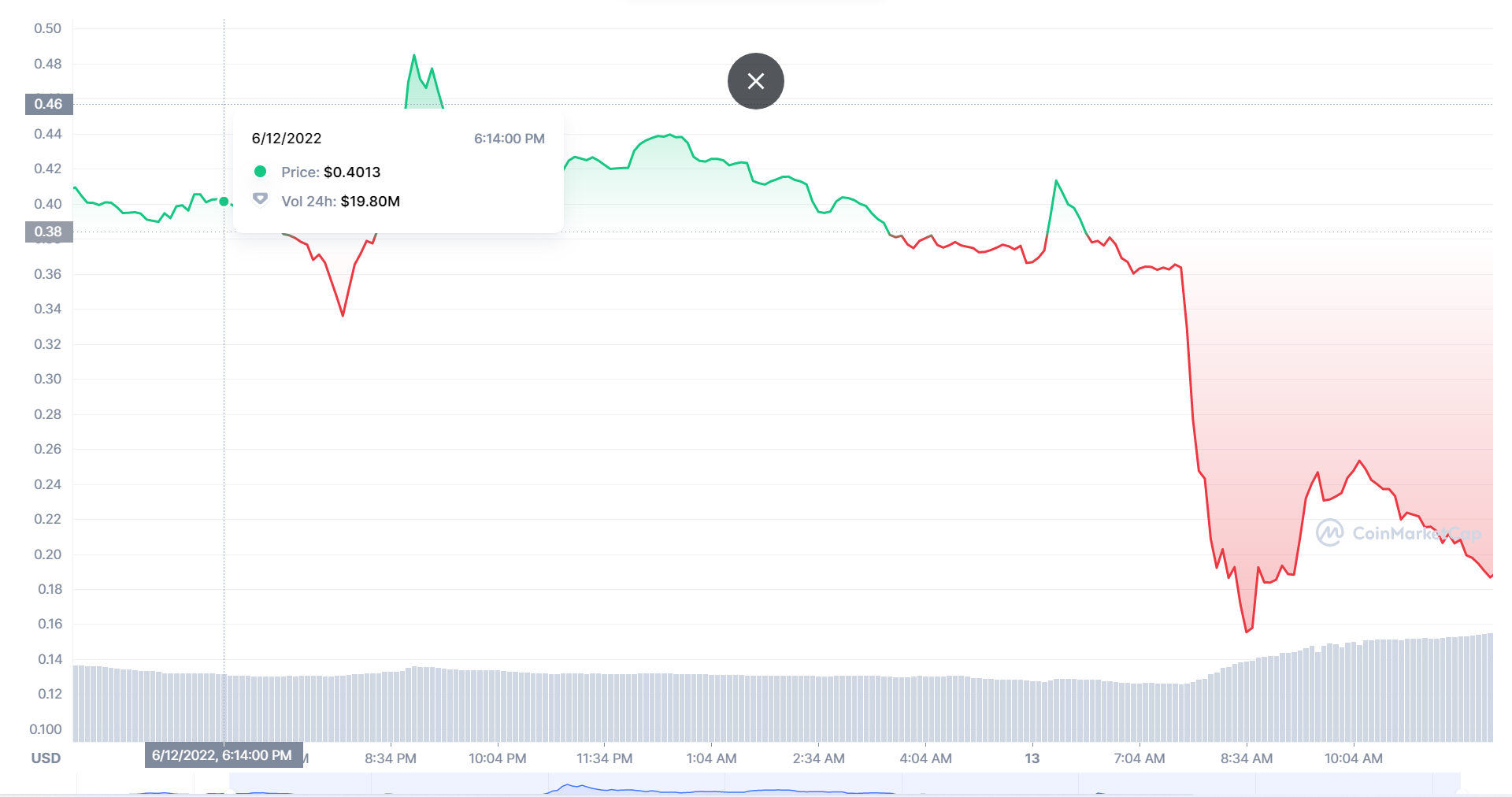Click the 0.50 y-axis label
This screenshot has width=1512, height=797.
pyautogui.click(x=47, y=28)
